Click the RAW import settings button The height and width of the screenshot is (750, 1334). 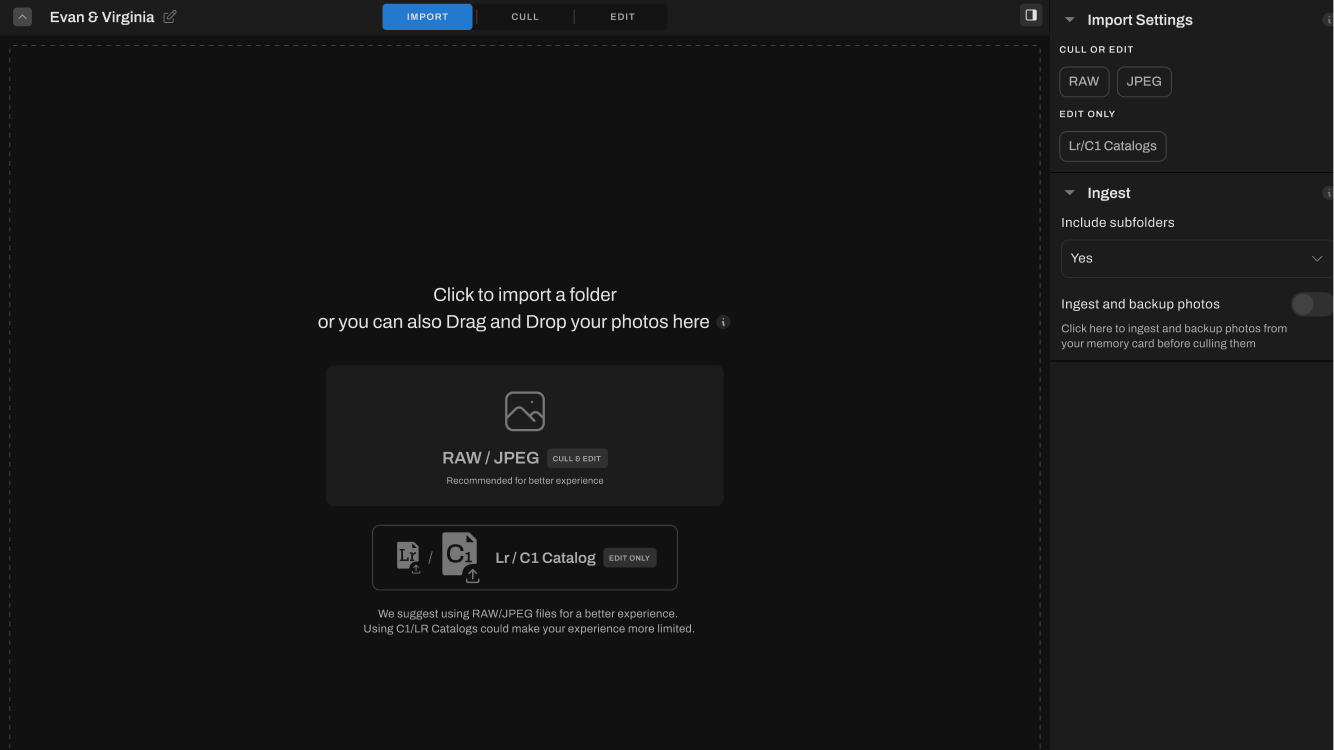(1083, 82)
